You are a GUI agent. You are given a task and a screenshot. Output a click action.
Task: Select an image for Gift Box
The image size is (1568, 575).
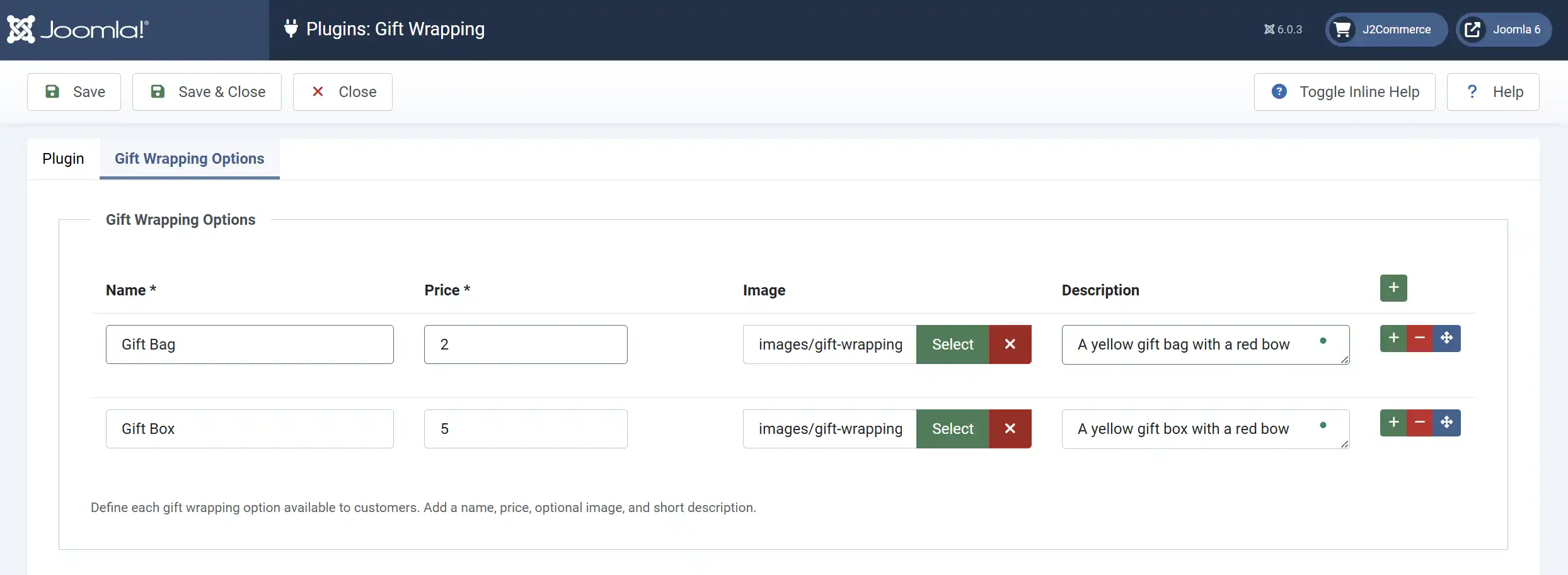click(952, 429)
